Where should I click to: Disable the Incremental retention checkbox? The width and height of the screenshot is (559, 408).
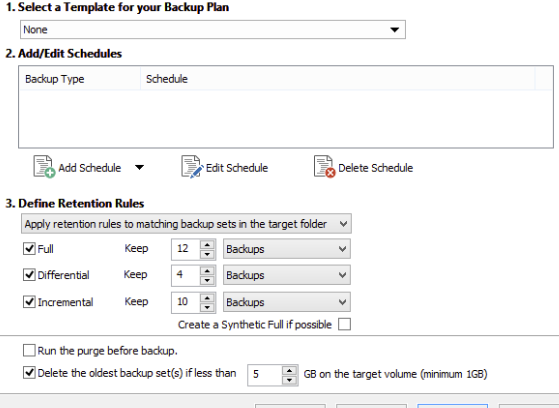point(29,302)
